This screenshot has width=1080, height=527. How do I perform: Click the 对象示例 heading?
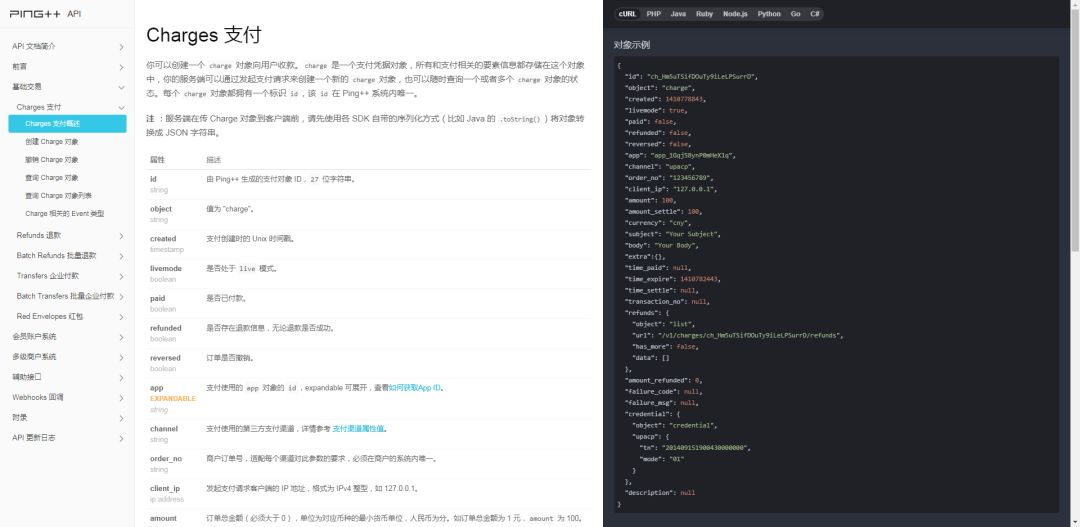pos(632,45)
